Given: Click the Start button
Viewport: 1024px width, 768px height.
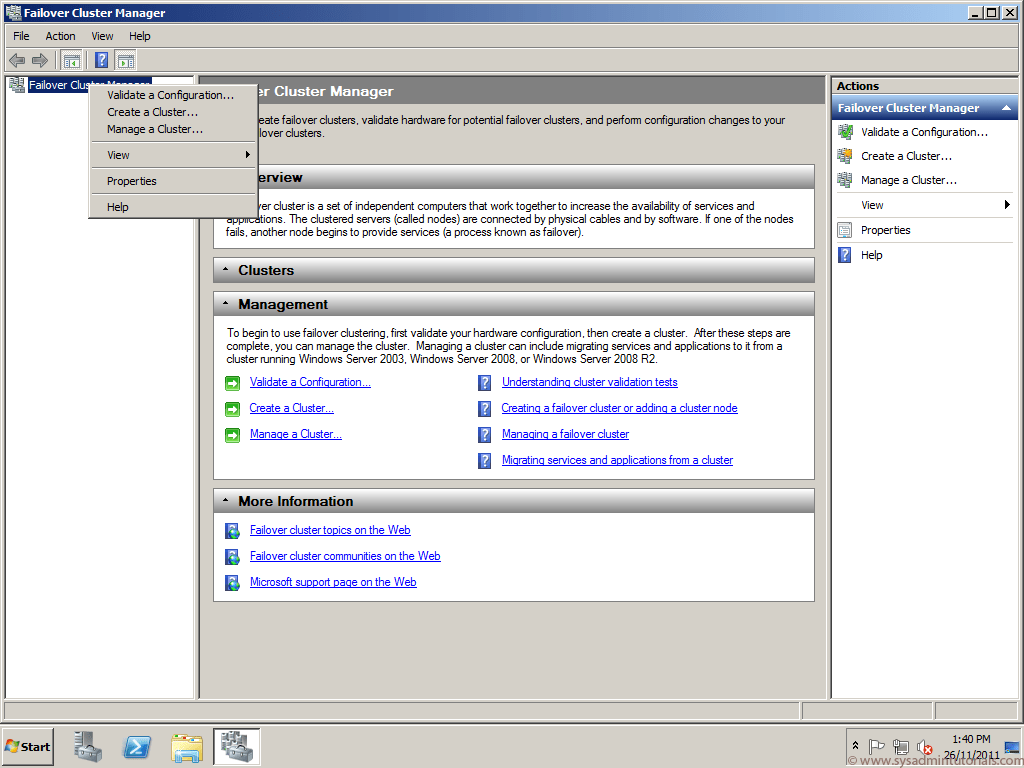Looking at the screenshot, I should pos(27,746).
